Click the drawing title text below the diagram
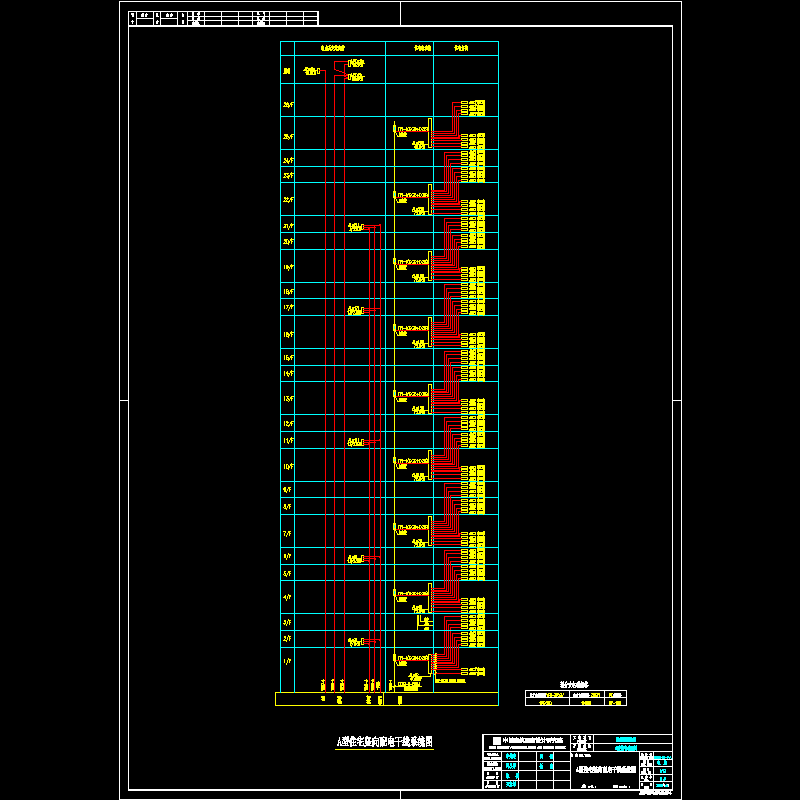The height and width of the screenshot is (800, 800). point(383,742)
